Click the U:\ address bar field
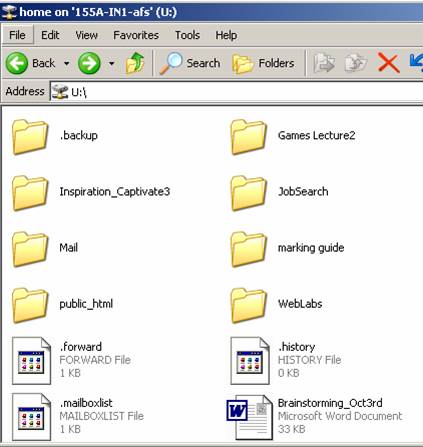423x447 pixels. tap(237, 91)
